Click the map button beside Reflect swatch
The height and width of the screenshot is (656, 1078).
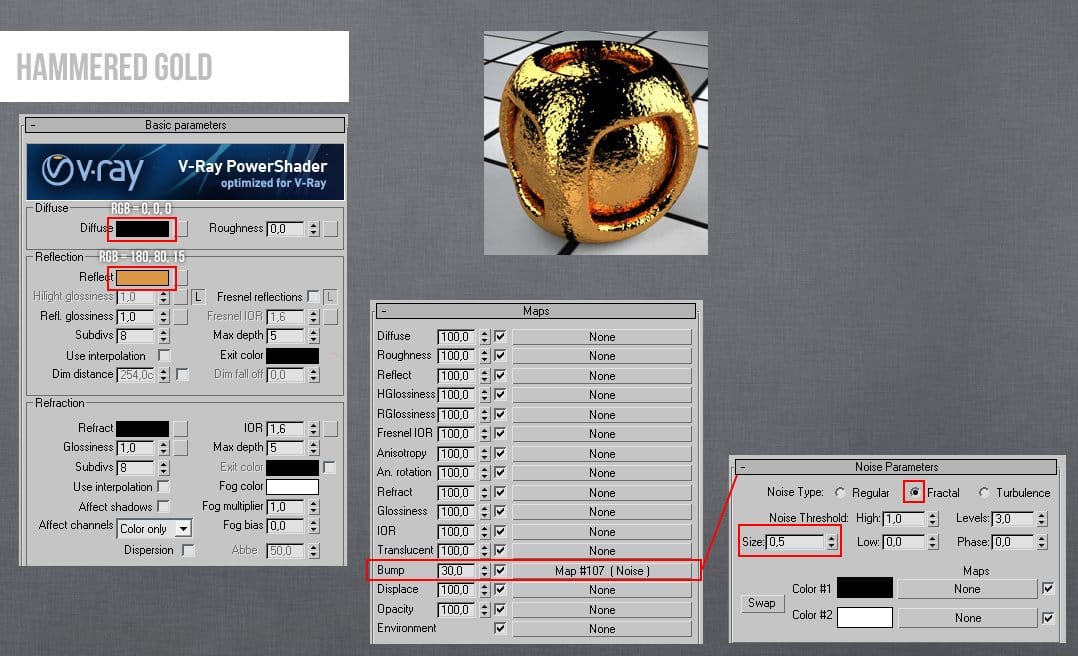point(182,277)
